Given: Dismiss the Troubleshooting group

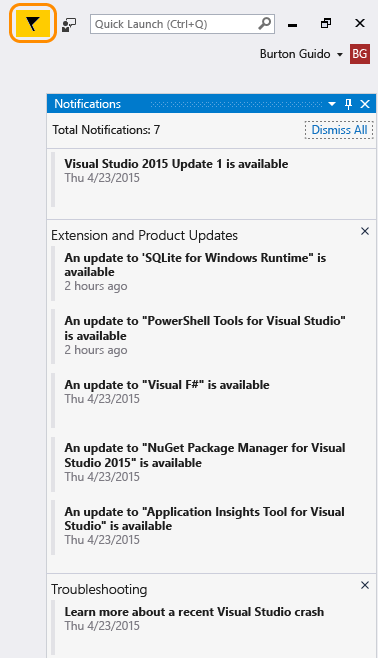Looking at the screenshot, I should [365, 585].
